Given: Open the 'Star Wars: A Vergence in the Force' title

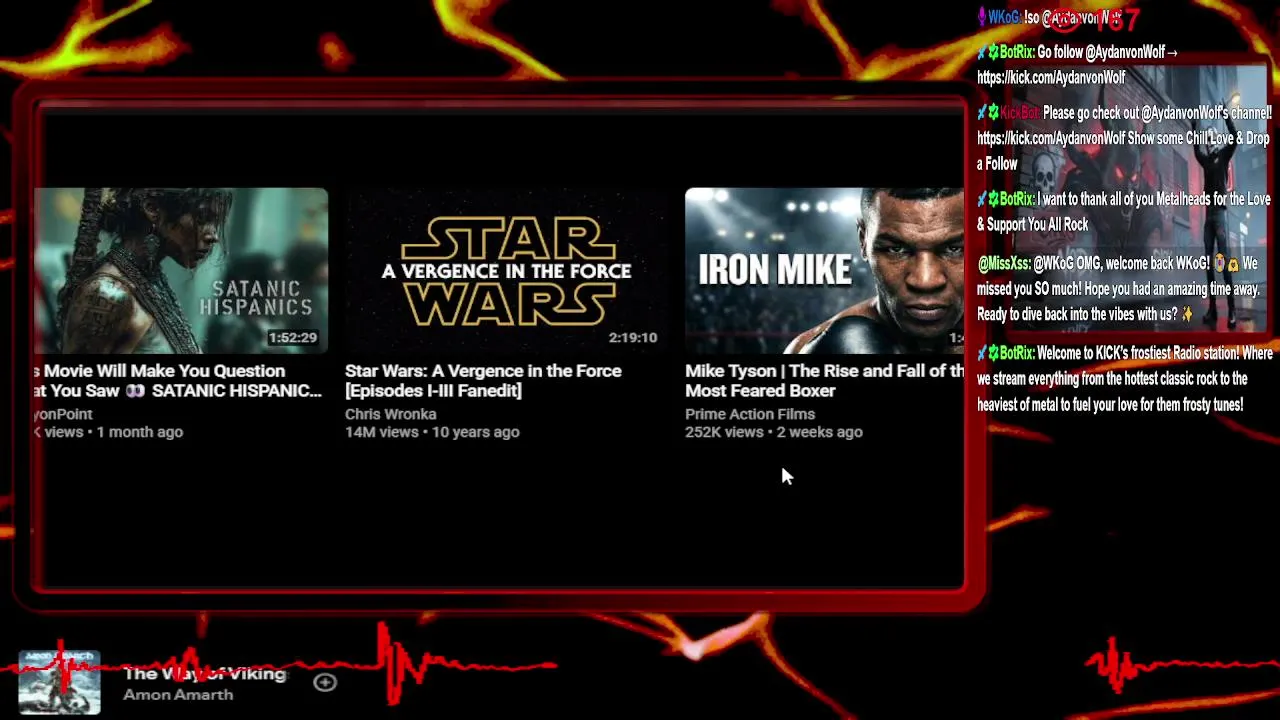Looking at the screenshot, I should pyautogui.click(x=483, y=381).
